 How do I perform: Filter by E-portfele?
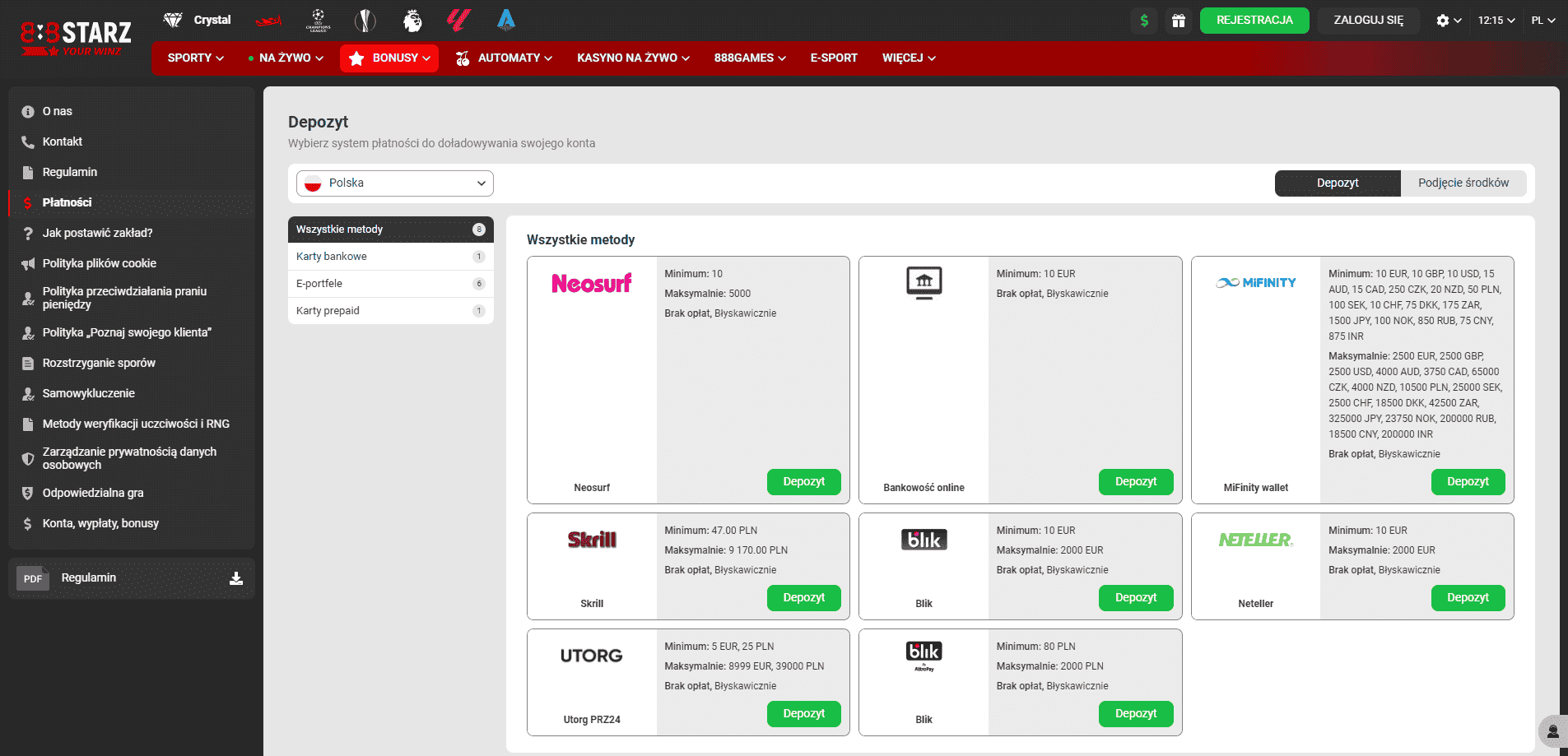tap(391, 284)
